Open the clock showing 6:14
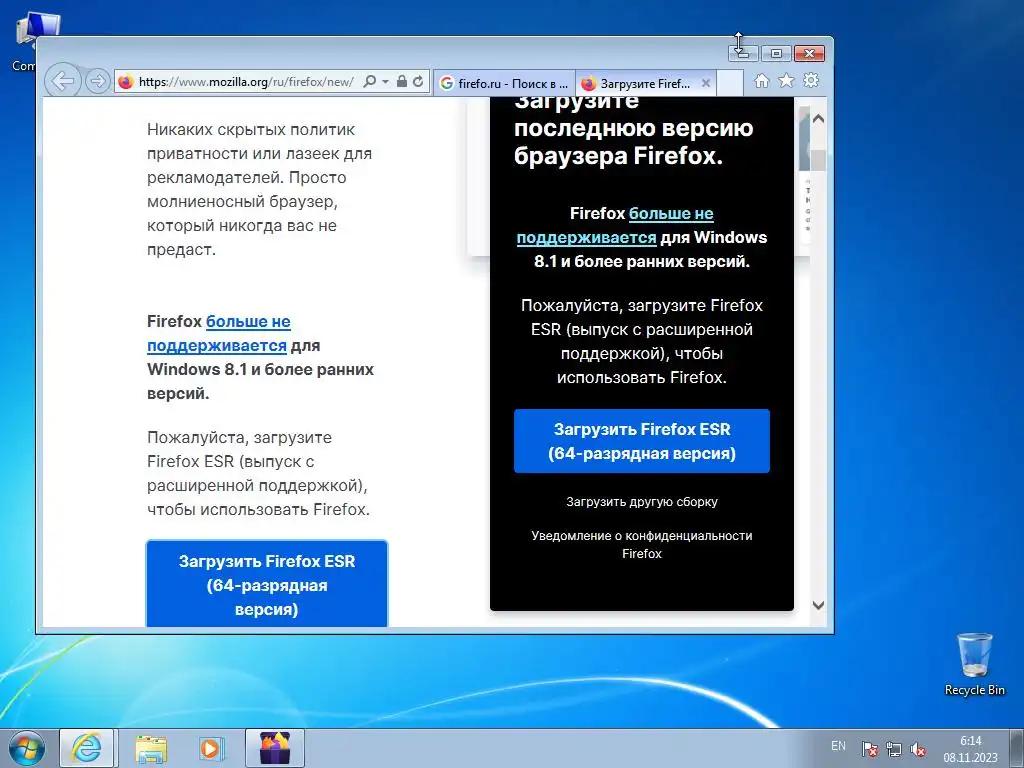The height and width of the screenshot is (768, 1024). click(x=970, y=749)
